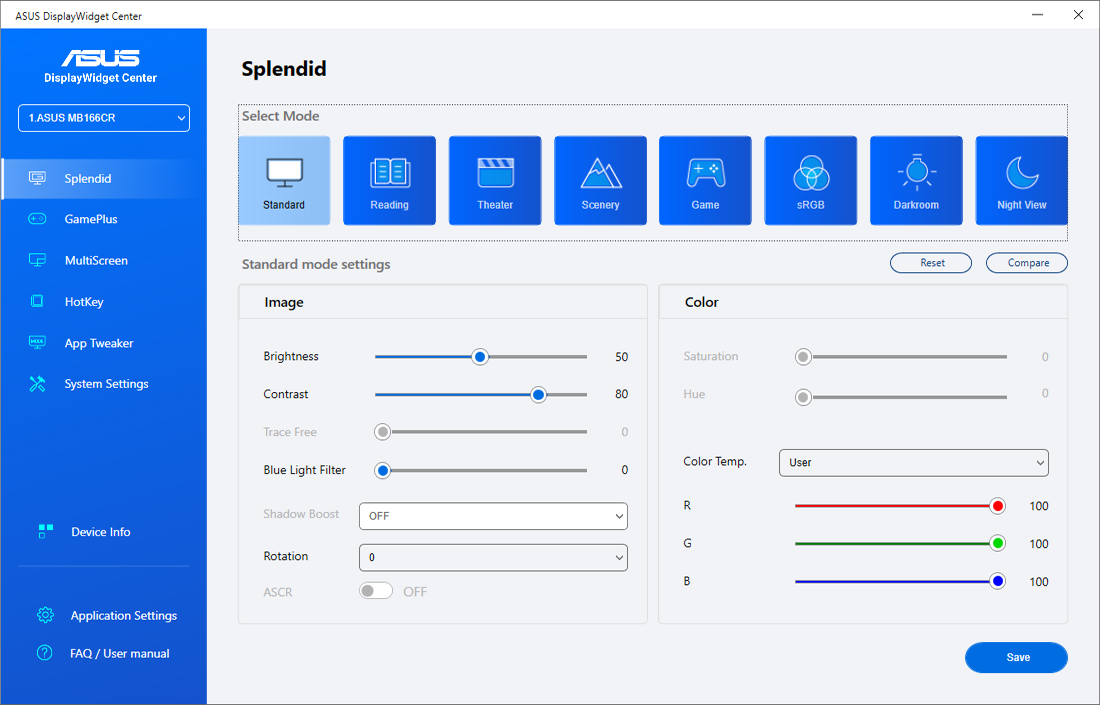Click the Application Settings gear icon
Image resolution: width=1100 pixels, height=705 pixels.
pyautogui.click(x=45, y=615)
